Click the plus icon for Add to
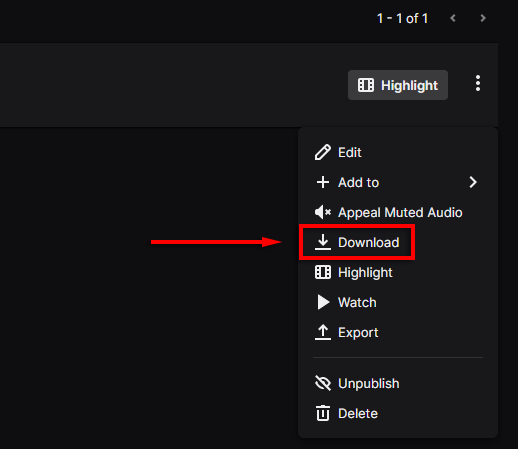This screenshot has width=518, height=449. click(323, 182)
